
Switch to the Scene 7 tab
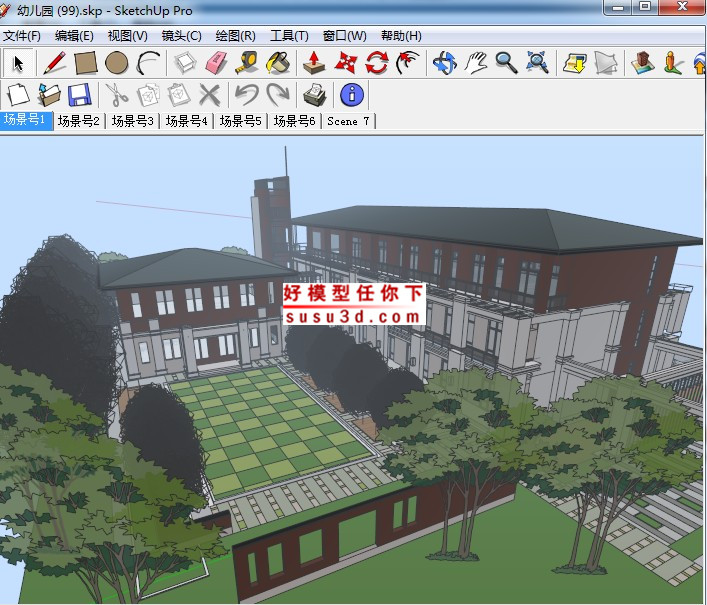point(348,121)
